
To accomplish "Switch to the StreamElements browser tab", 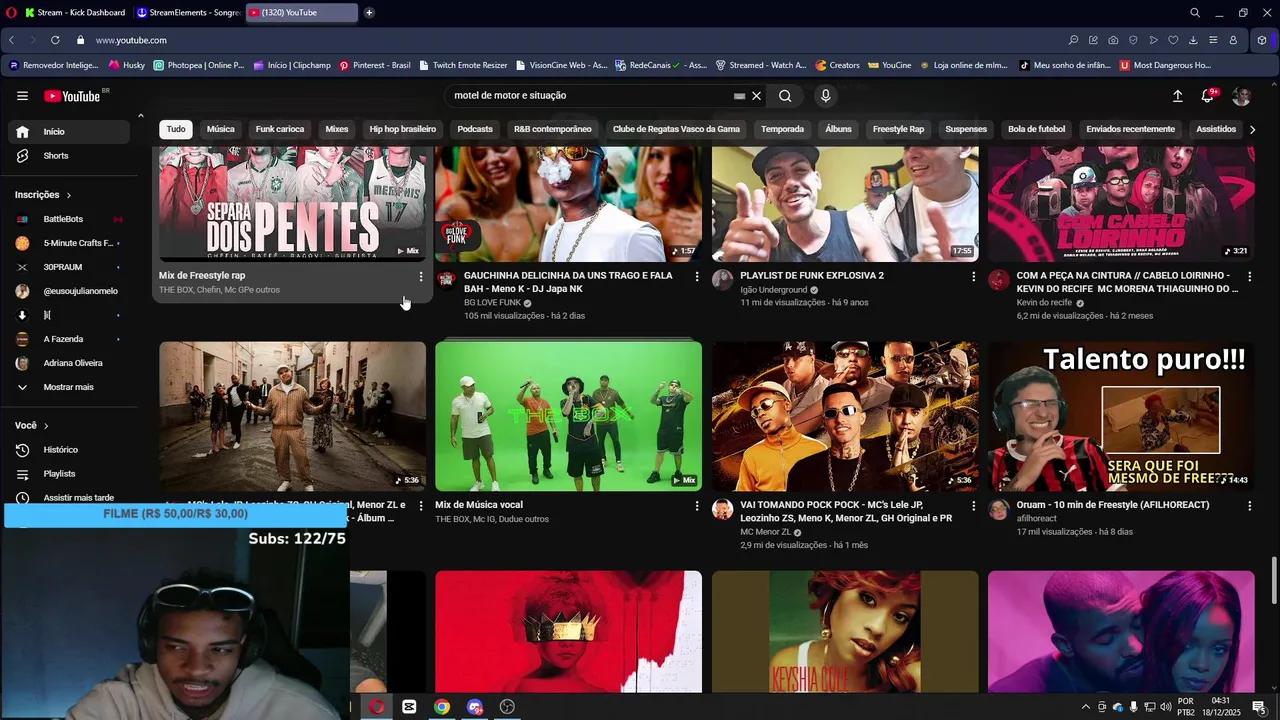I will click(189, 13).
